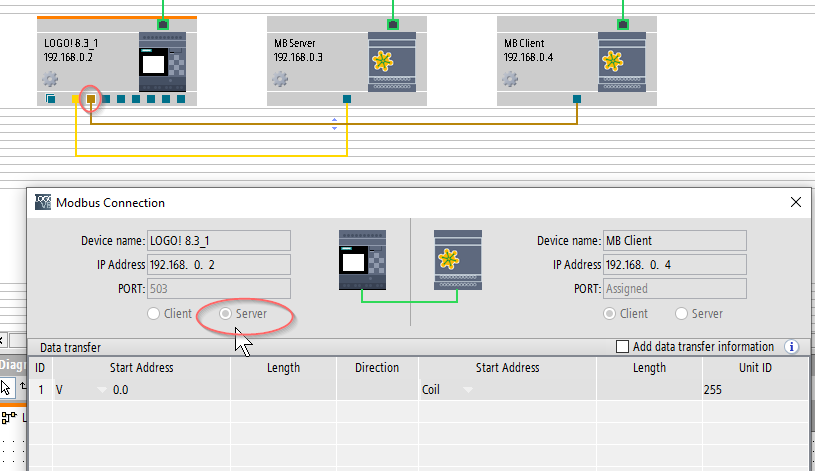Enable Add data transfer information checkbox

click(622, 347)
